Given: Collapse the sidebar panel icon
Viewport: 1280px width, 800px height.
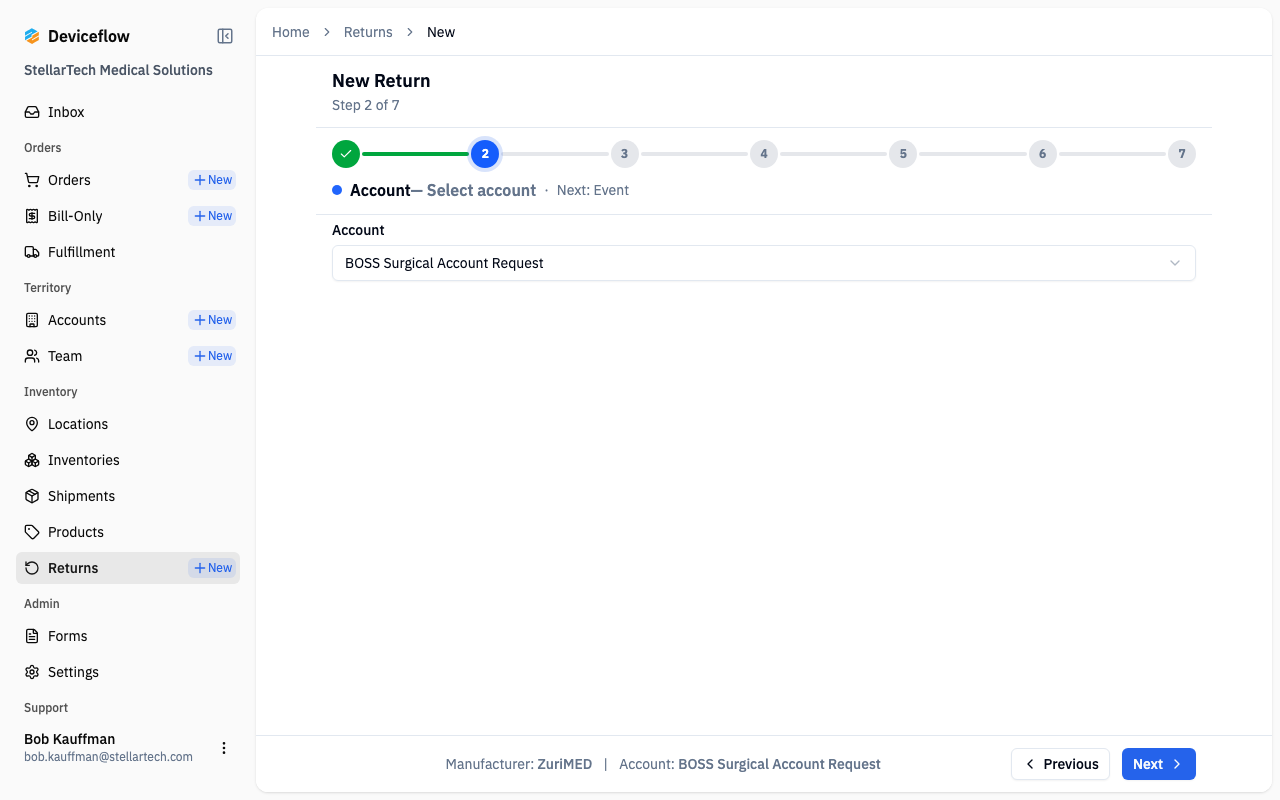Looking at the screenshot, I should tap(225, 36).
